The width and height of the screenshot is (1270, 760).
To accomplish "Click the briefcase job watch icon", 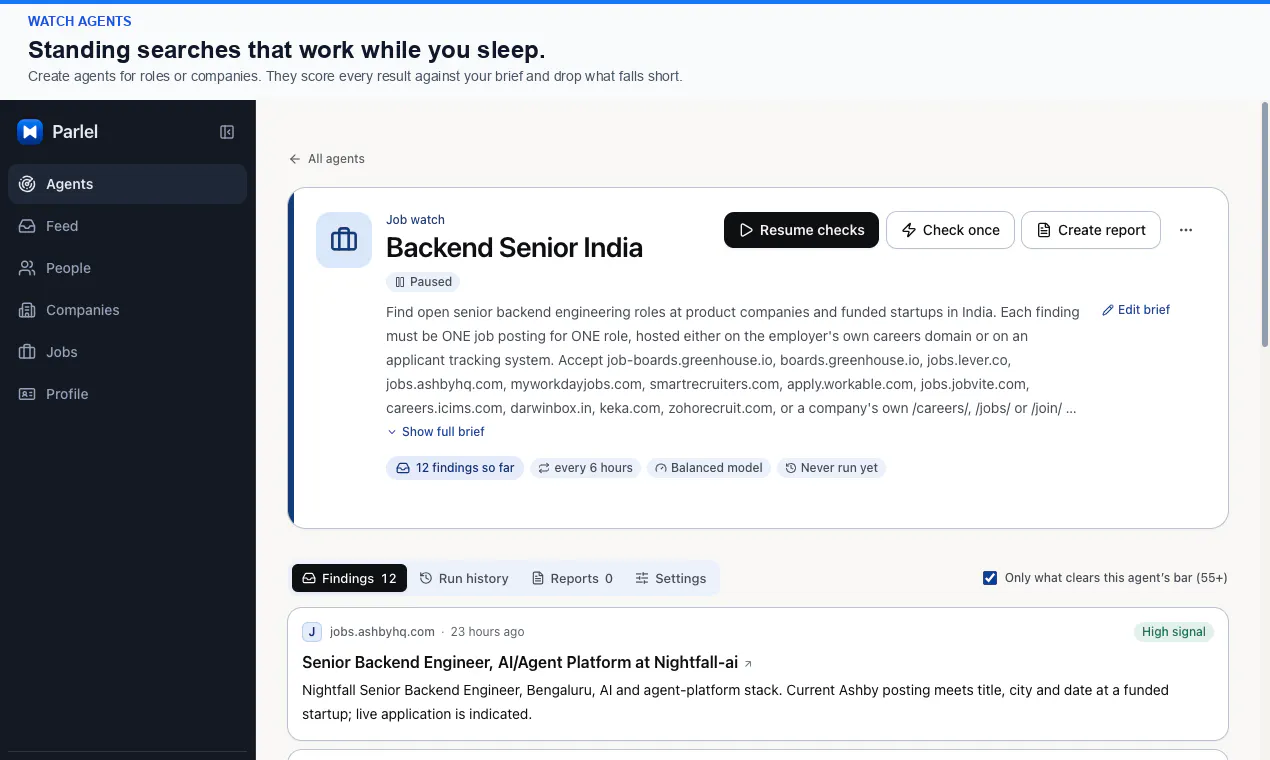I will coord(344,240).
